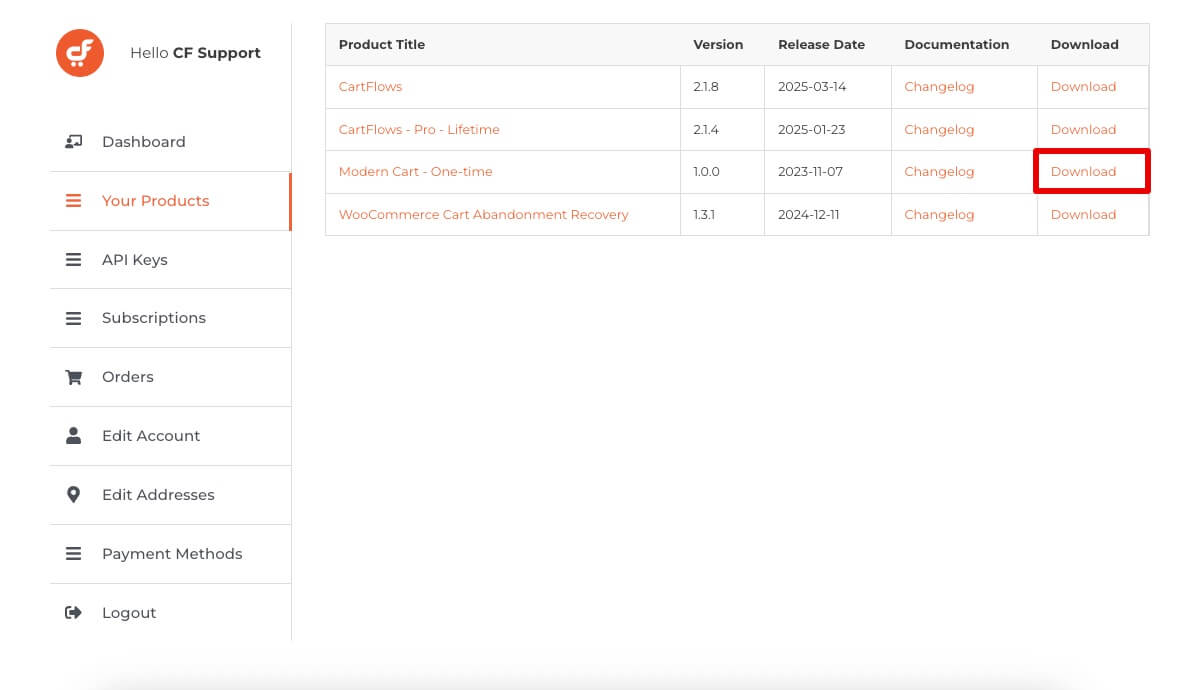Click the version cell 2.1.4

pos(708,130)
